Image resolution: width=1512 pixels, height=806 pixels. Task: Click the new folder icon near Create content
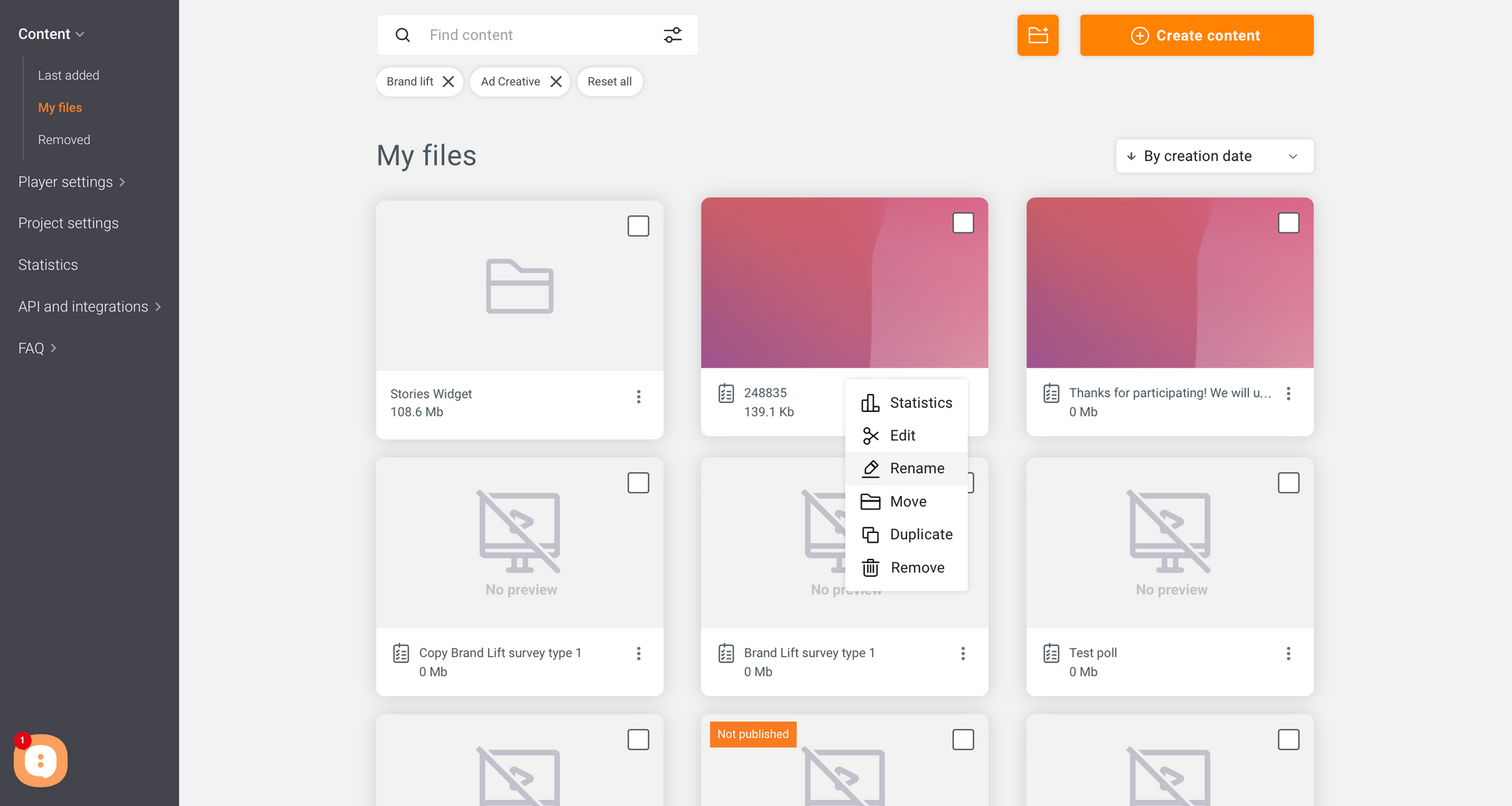click(1038, 35)
